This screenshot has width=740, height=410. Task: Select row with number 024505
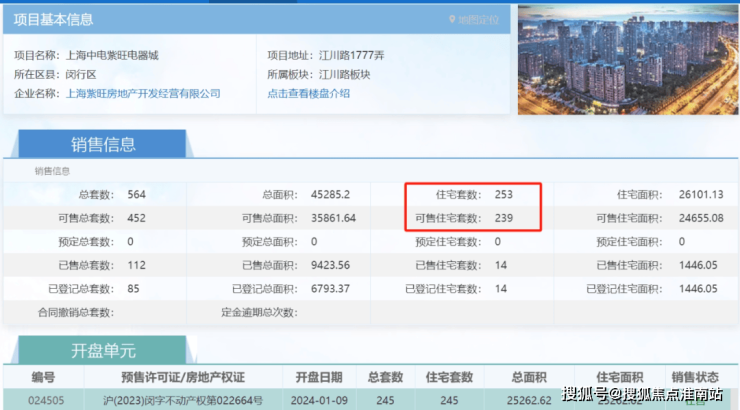point(41,398)
